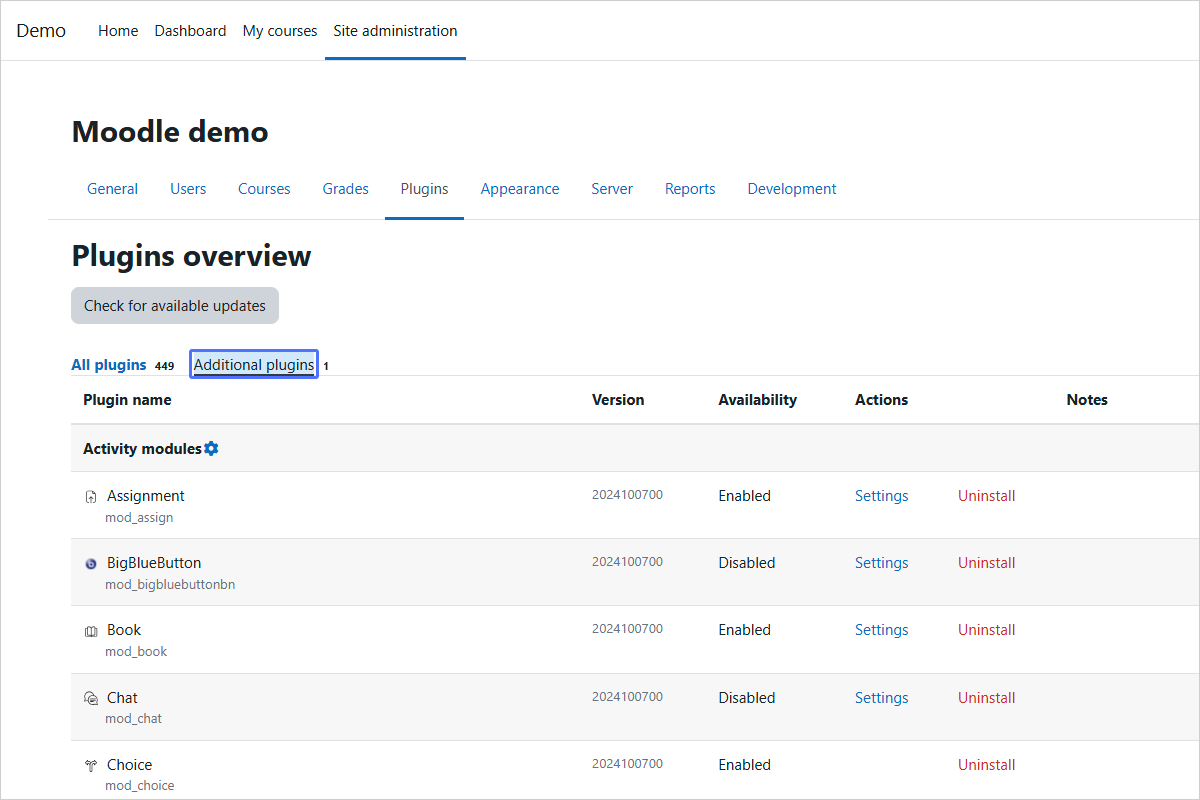Click the Book plugin name
The height and width of the screenshot is (800, 1200).
(x=124, y=630)
